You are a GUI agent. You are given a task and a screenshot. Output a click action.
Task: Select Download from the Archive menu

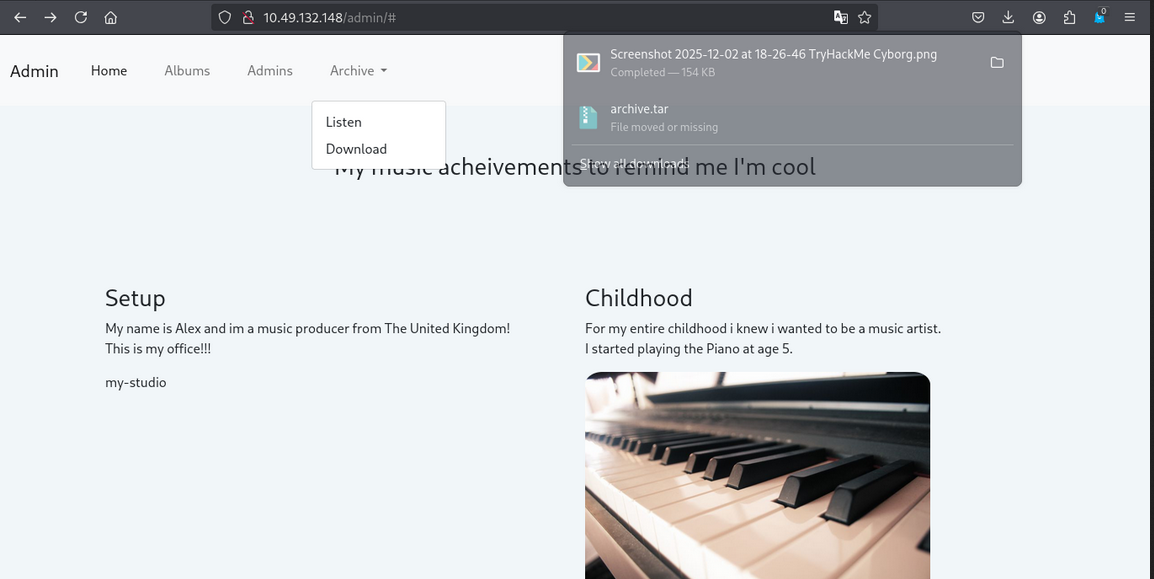pyautogui.click(x=356, y=149)
